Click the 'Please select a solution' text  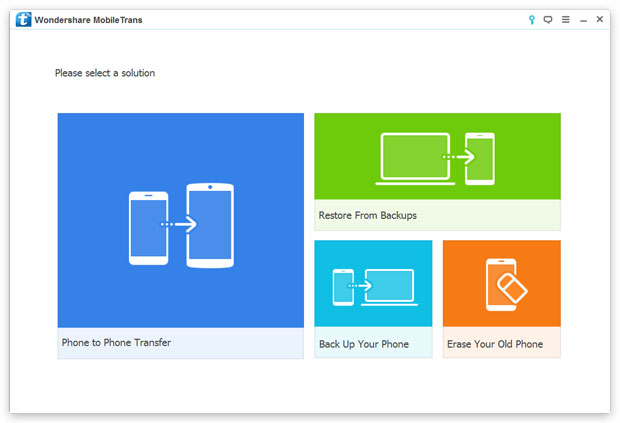(x=105, y=73)
